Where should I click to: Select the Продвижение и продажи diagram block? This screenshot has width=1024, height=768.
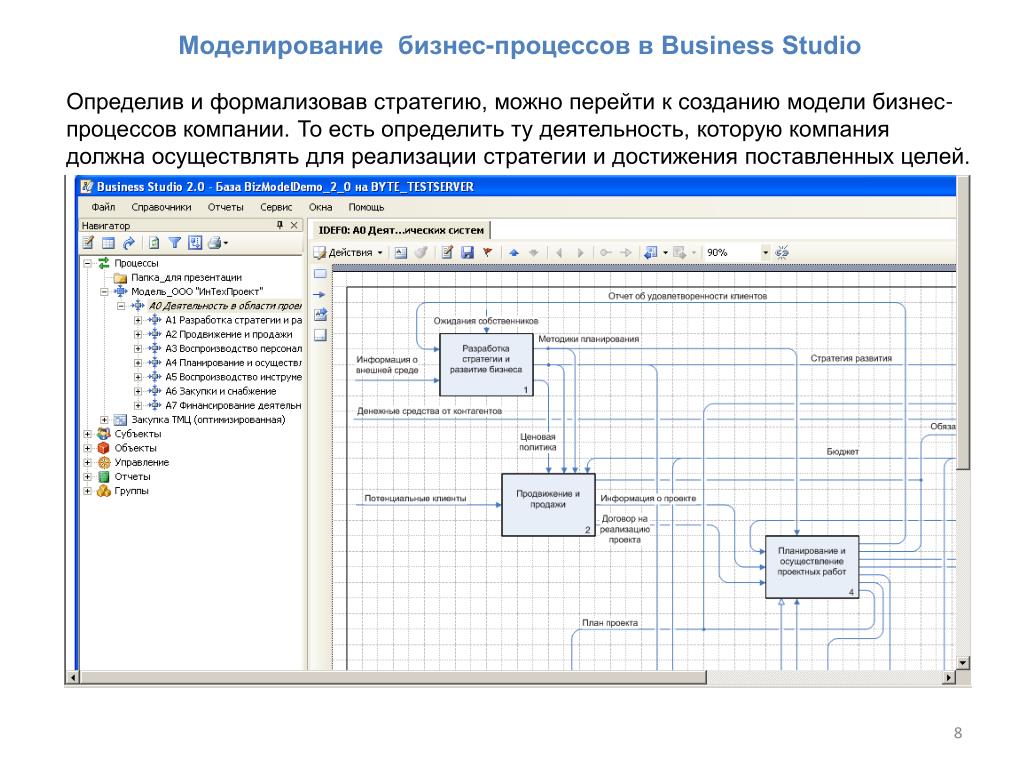pos(548,505)
